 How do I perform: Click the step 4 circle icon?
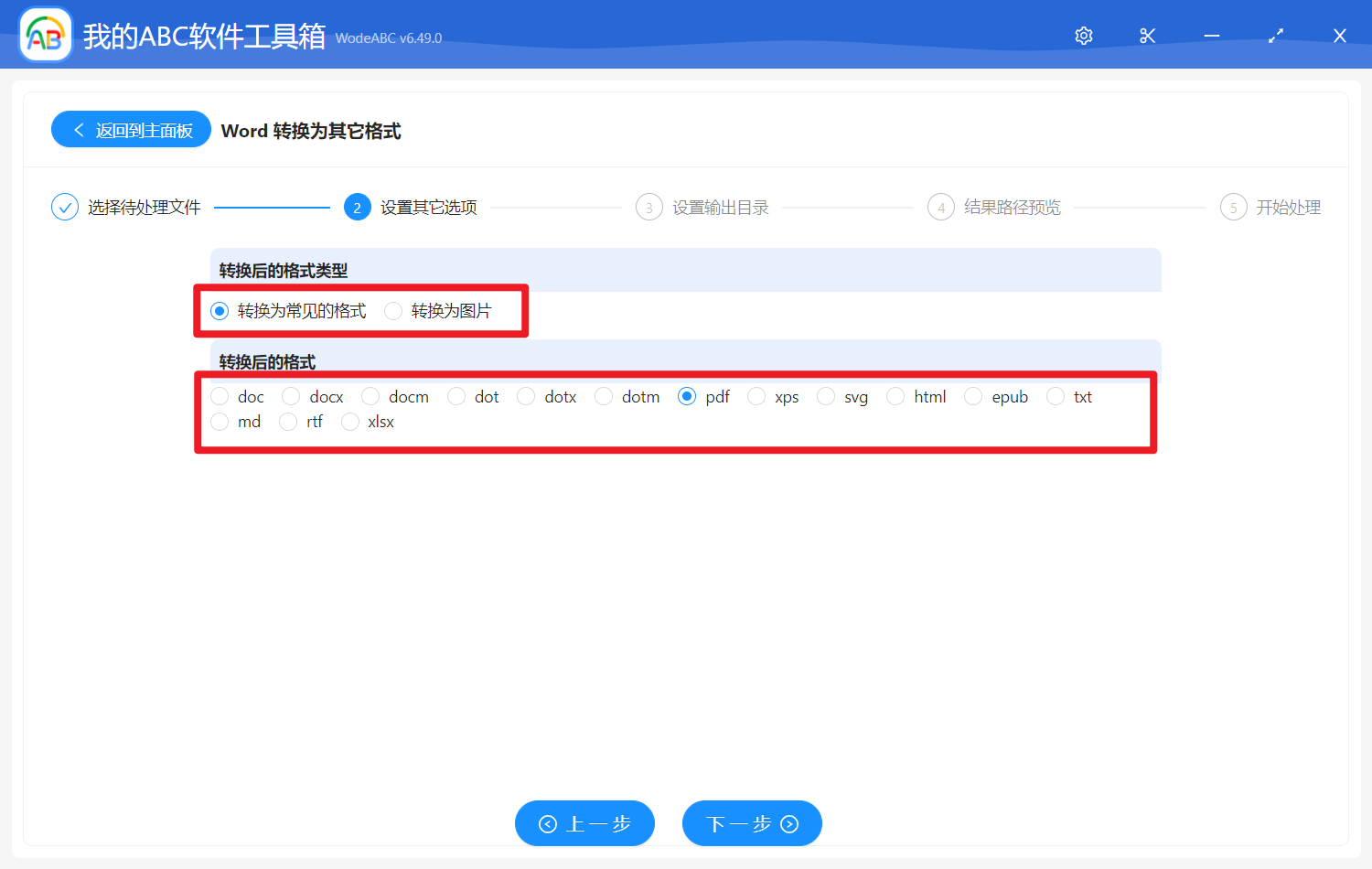click(x=941, y=208)
